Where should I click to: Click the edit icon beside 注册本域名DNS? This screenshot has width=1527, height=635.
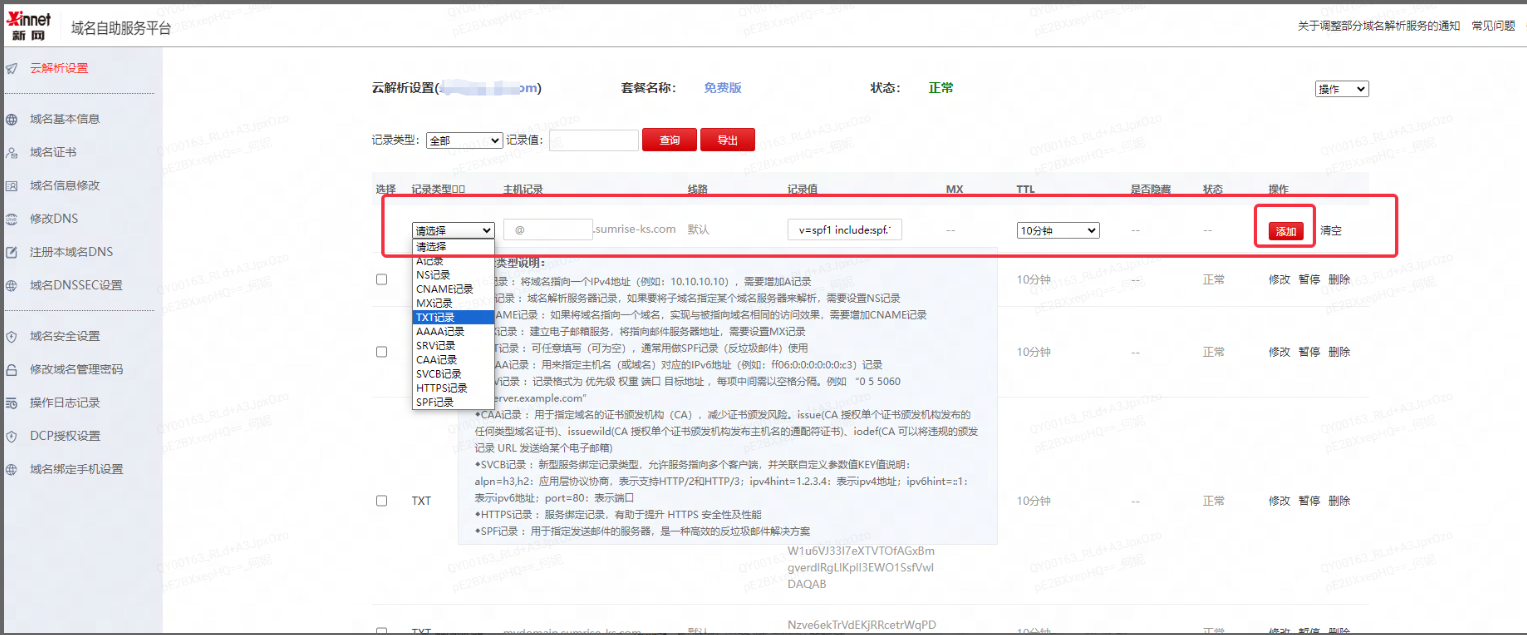[12, 252]
